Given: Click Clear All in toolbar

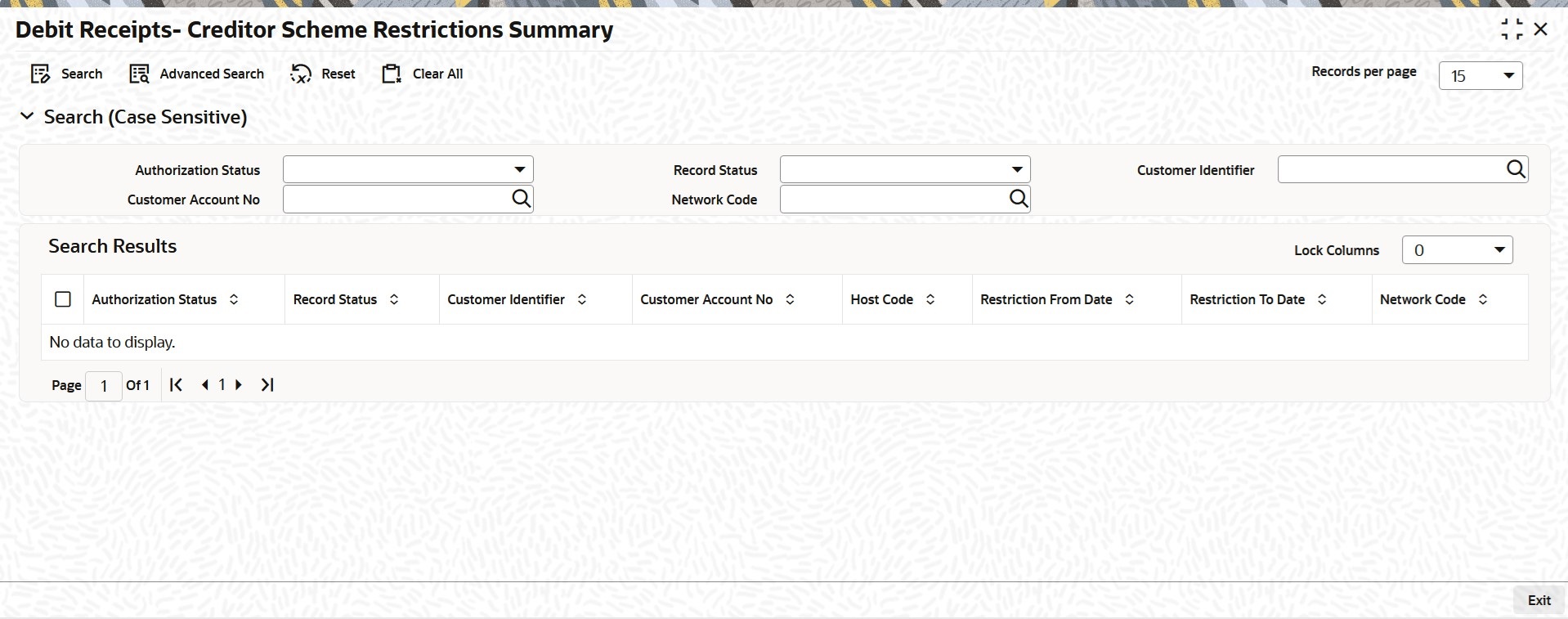Looking at the screenshot, I should pyautogui.click(x=423, y=74).
